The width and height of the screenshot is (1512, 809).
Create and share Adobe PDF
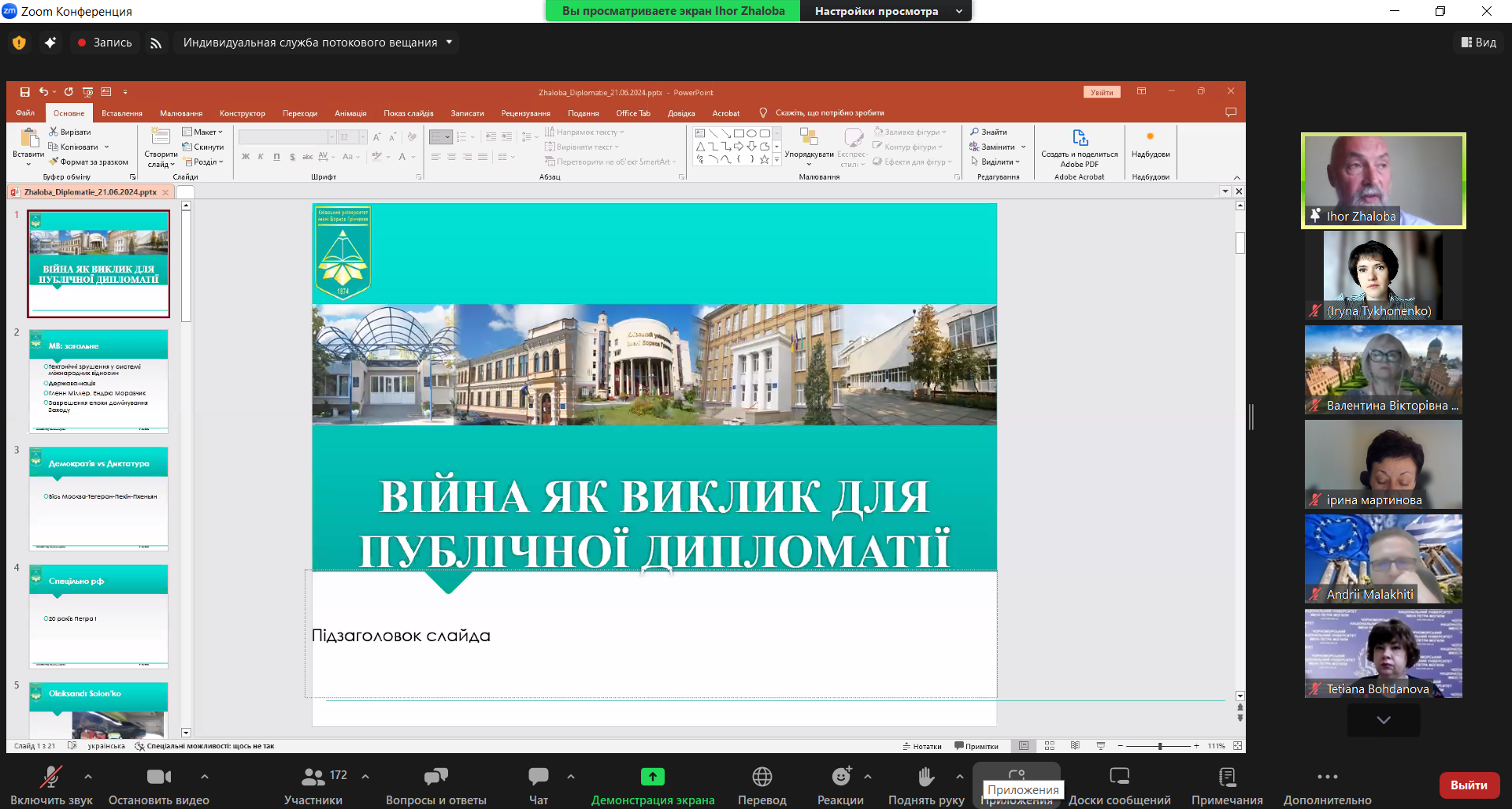tap(1080, 148)
